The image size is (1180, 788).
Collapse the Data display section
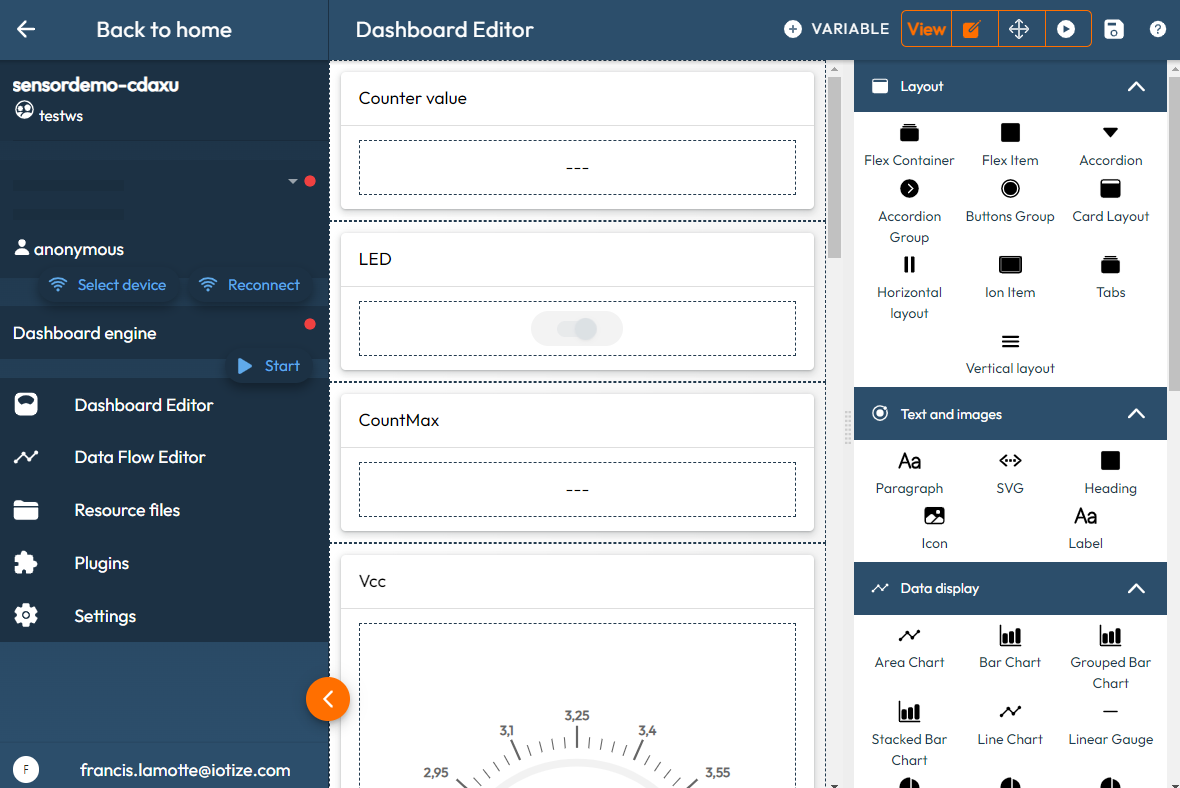[1136, 588]
